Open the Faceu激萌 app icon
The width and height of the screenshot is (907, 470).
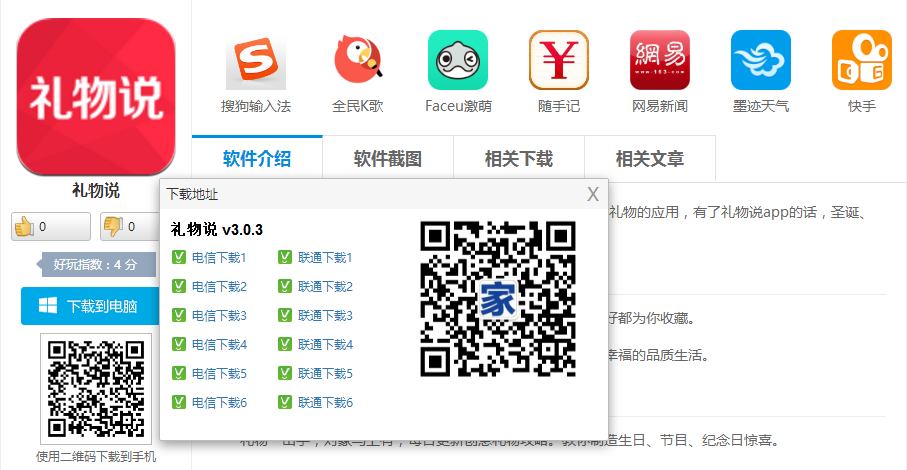458,60
